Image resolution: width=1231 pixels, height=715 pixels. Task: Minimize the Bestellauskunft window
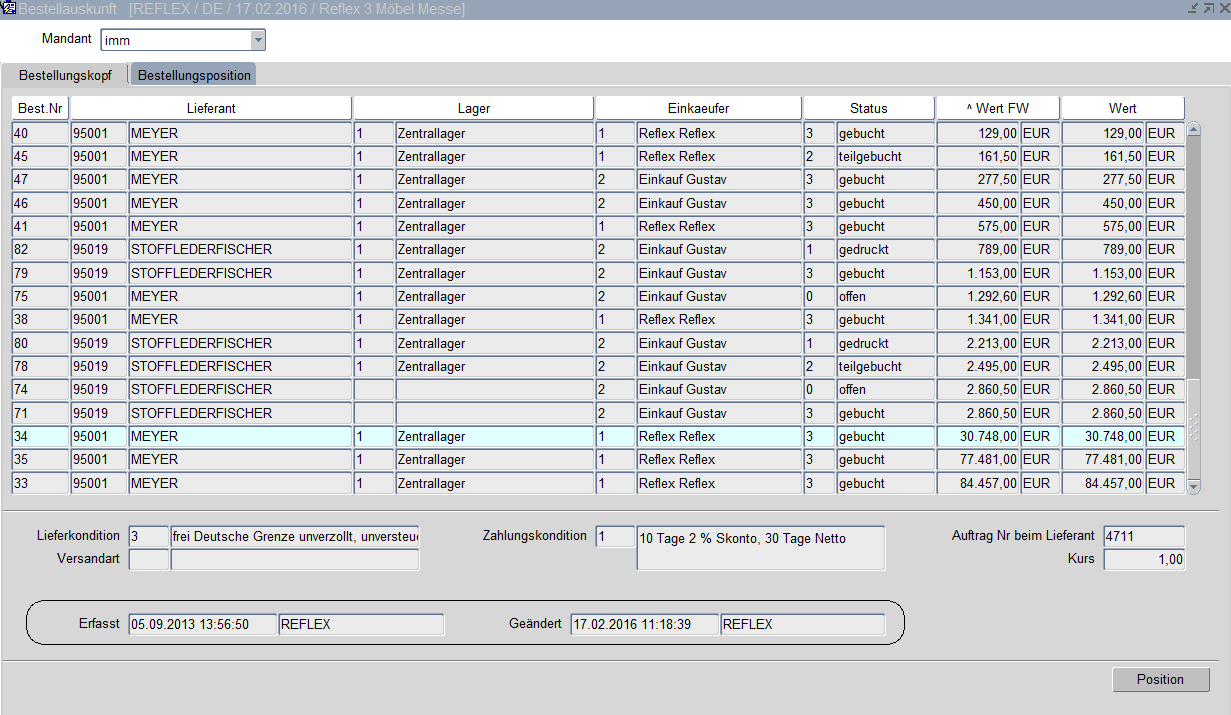click(x=1192, y=8)
